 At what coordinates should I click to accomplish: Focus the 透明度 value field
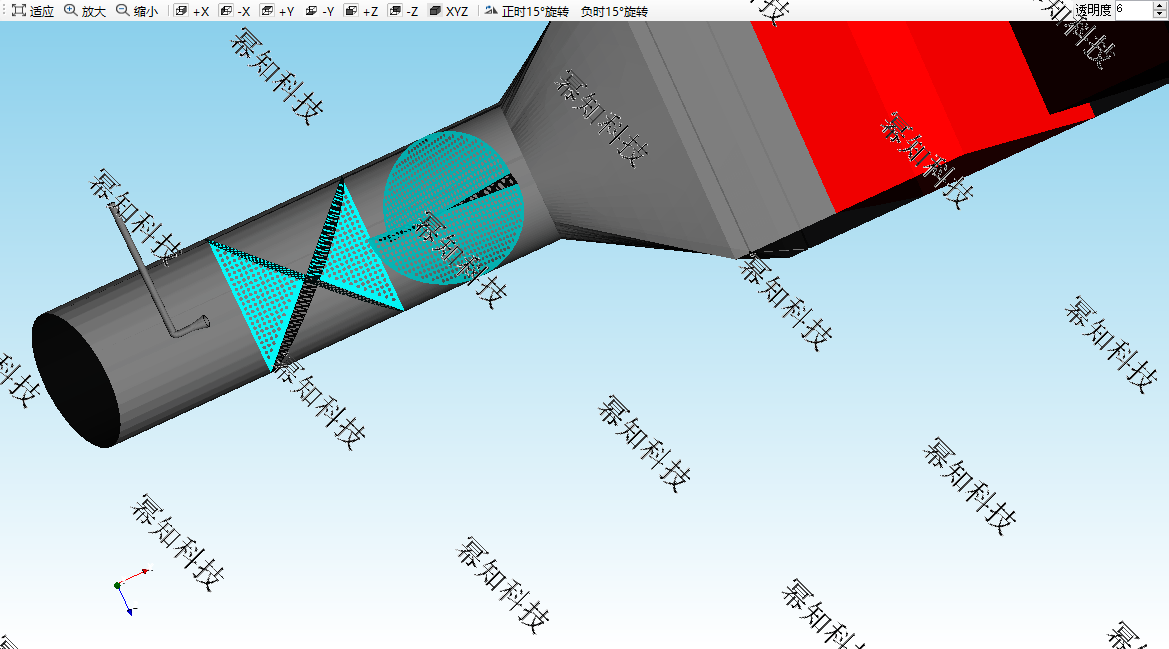(x=1133, y=10)
